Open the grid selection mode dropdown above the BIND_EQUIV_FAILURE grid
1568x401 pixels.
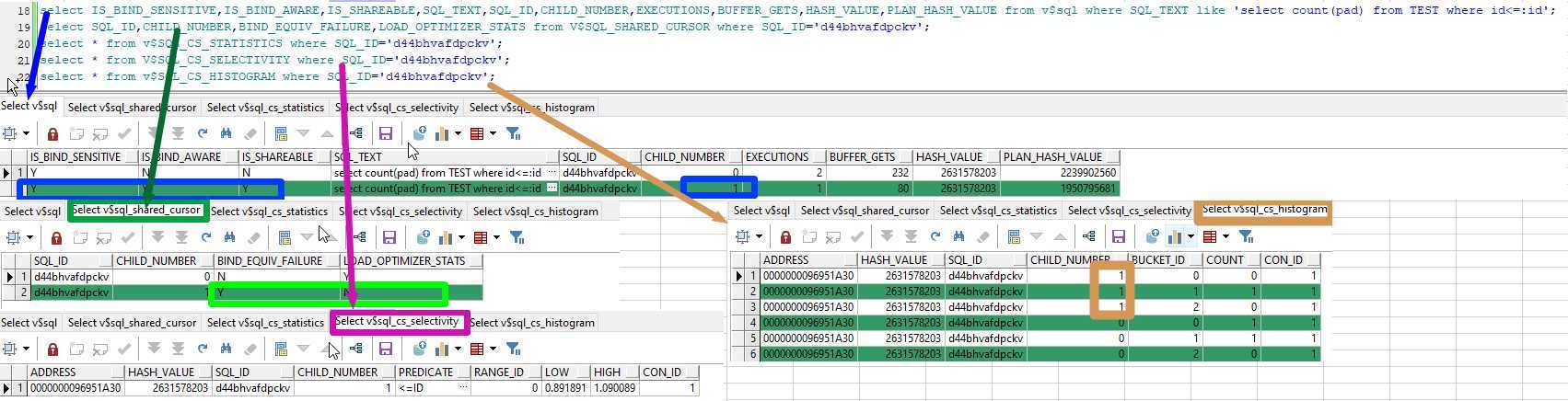tap(29, 237)
